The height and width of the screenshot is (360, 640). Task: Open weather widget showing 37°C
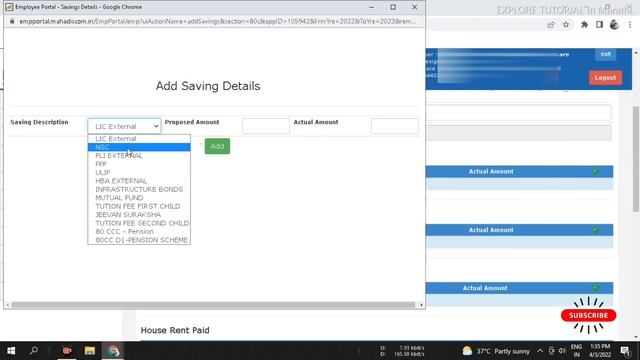496,351
